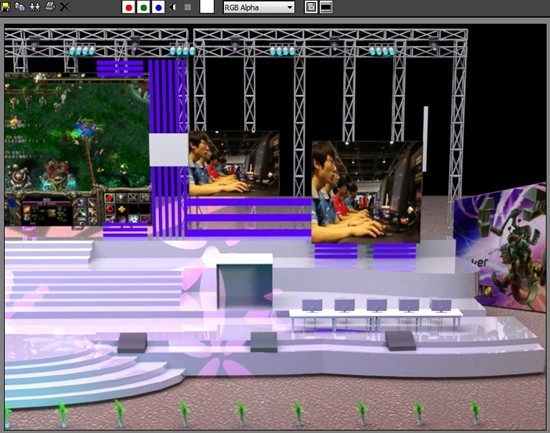Click the Save Image icon
This screenshot has width=550, height=433.
(x=5, y=7)
